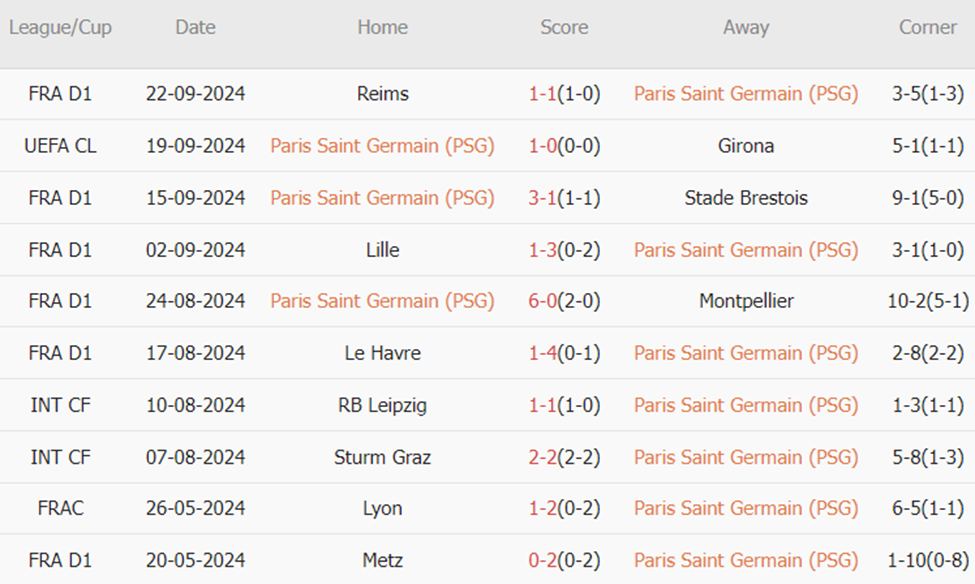Click the Le Havre team name
Viewport: 975px width, 584px height.
(382, 353)
